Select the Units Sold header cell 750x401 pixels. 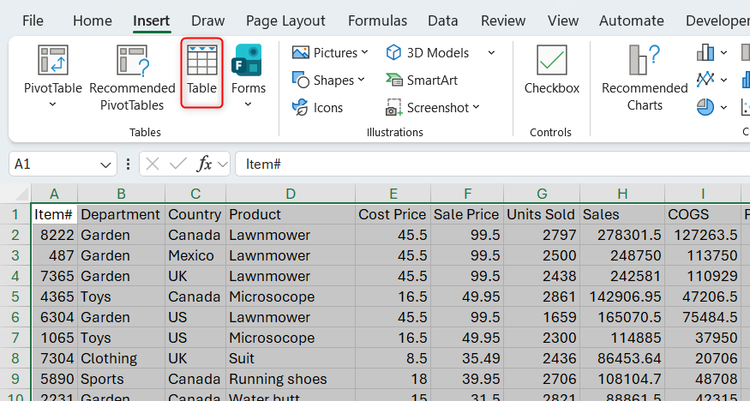[x=541, y=214]
